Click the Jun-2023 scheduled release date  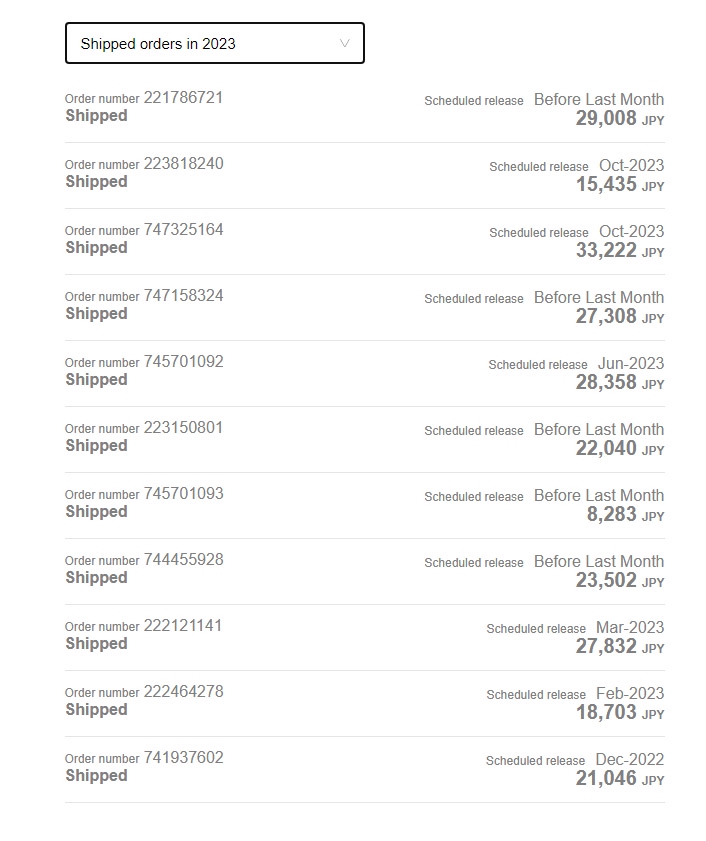click(x=630, y=363)
